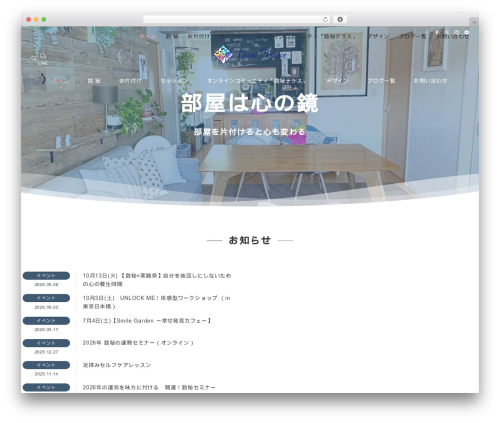This screenshot has height=423, width=500.
Task: Click the 部屋を片付けると心も変わる subtitle text
Action: pyautogui.click(x=250, y=132)
